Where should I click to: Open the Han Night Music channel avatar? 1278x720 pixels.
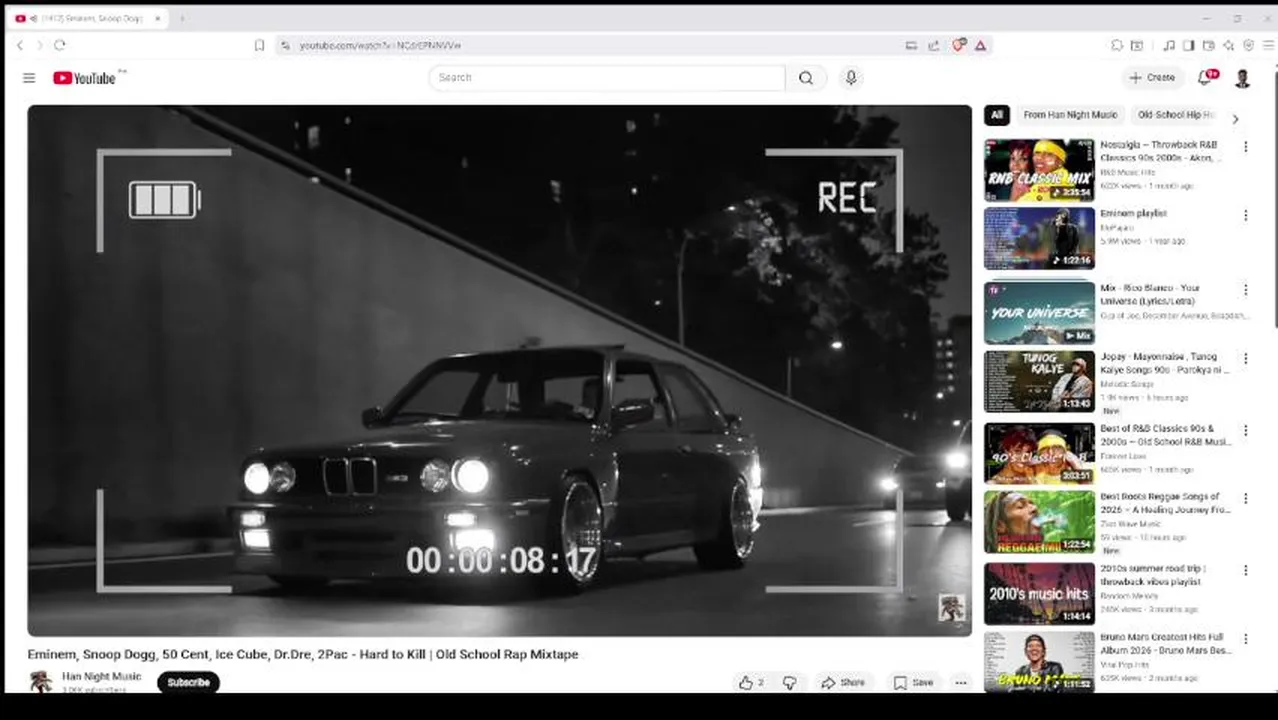(41, 682)
